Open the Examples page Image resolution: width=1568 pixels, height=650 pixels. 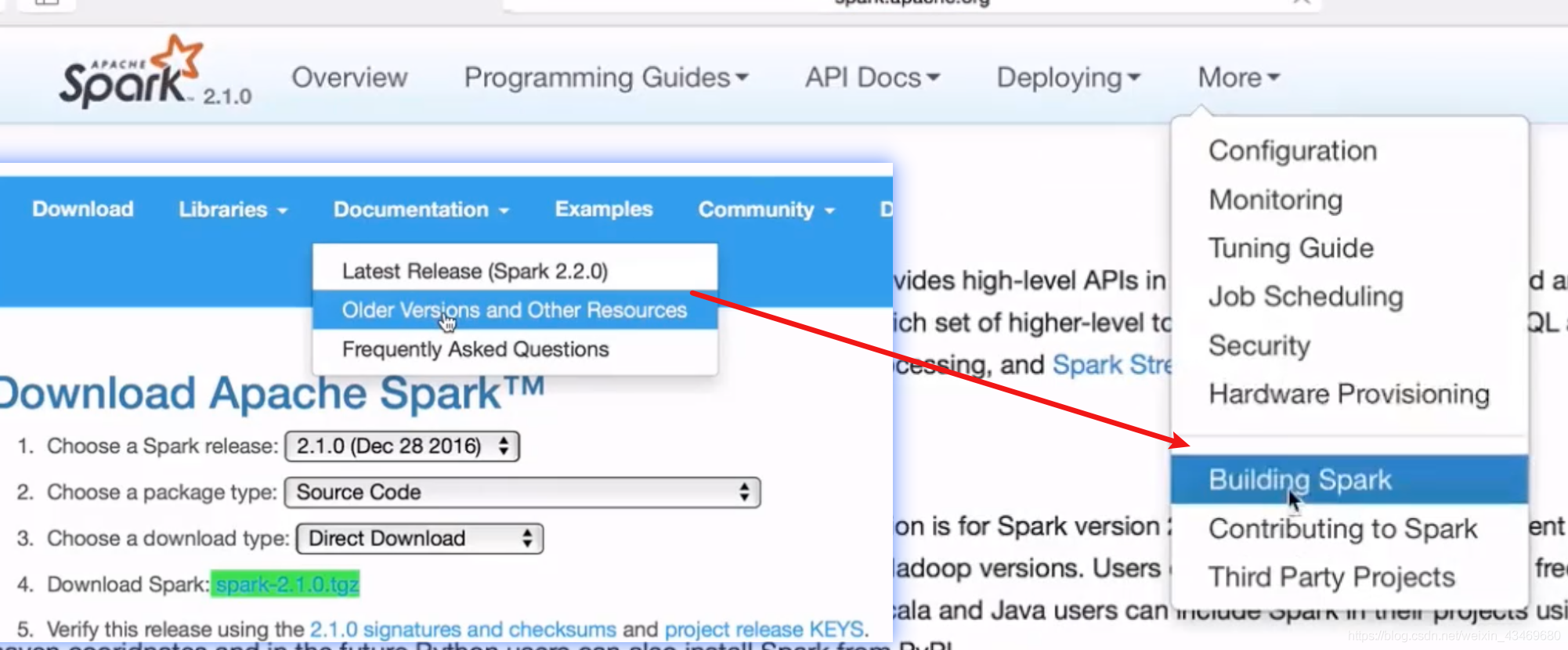click(x=604, y=209)
